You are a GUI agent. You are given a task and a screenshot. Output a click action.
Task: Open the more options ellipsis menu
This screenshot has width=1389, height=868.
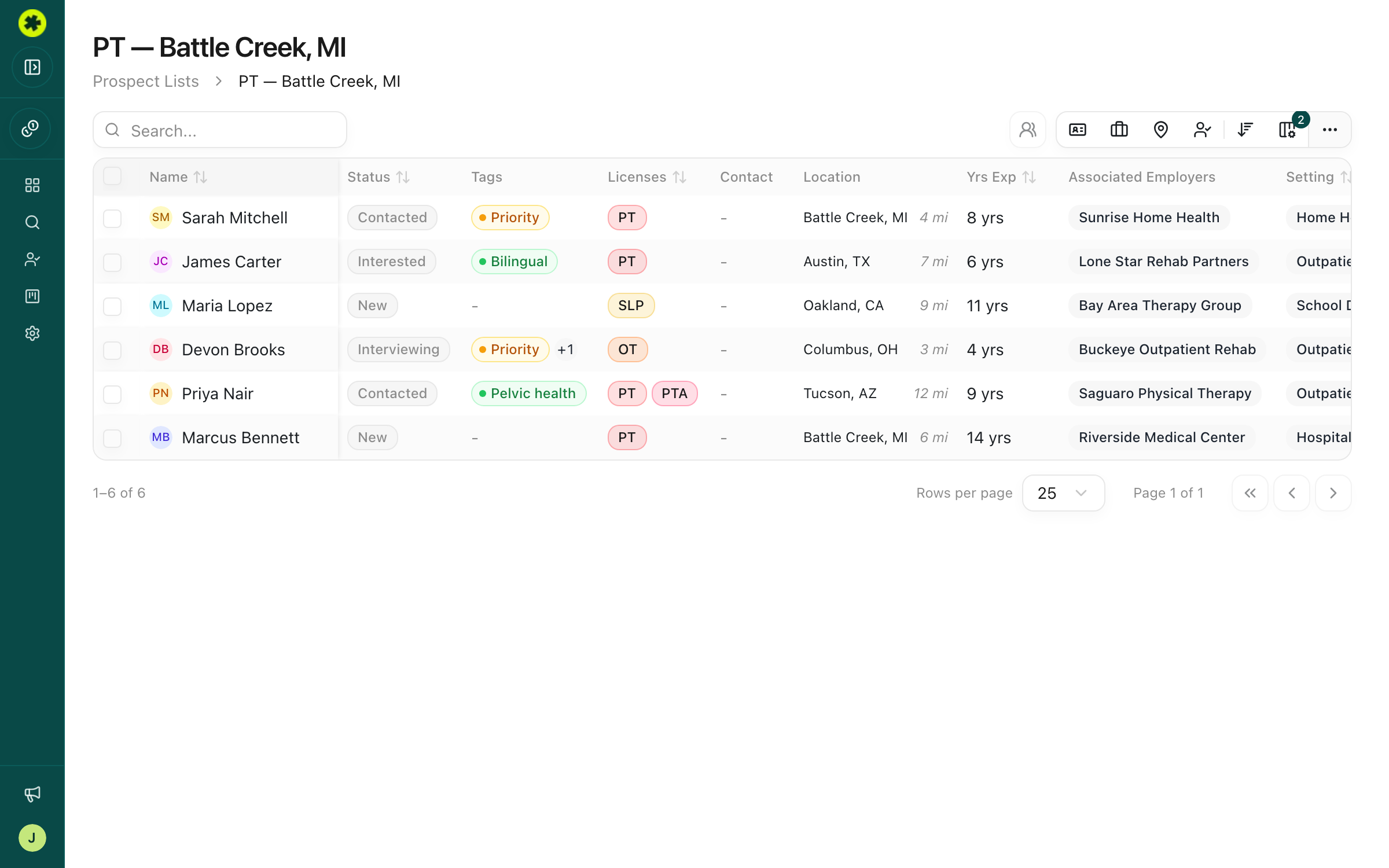[x=1330, y=130]
